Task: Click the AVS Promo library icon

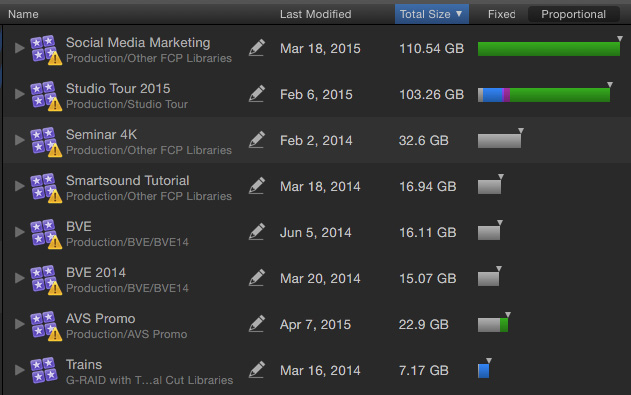Action: [45, 325]
